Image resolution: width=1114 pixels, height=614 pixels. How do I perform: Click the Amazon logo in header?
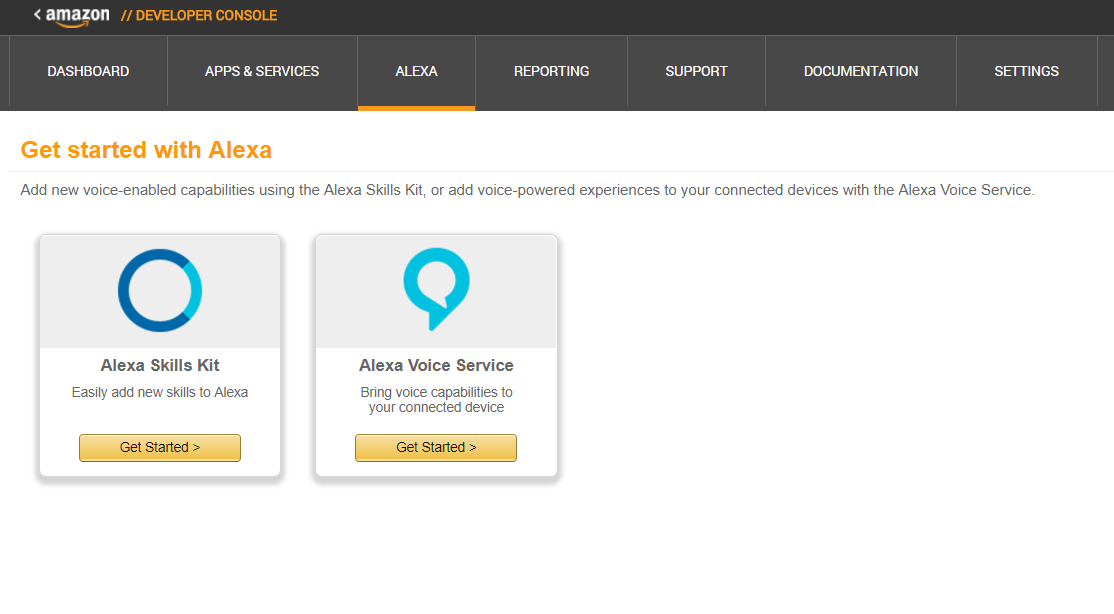[x=77, y=16]
